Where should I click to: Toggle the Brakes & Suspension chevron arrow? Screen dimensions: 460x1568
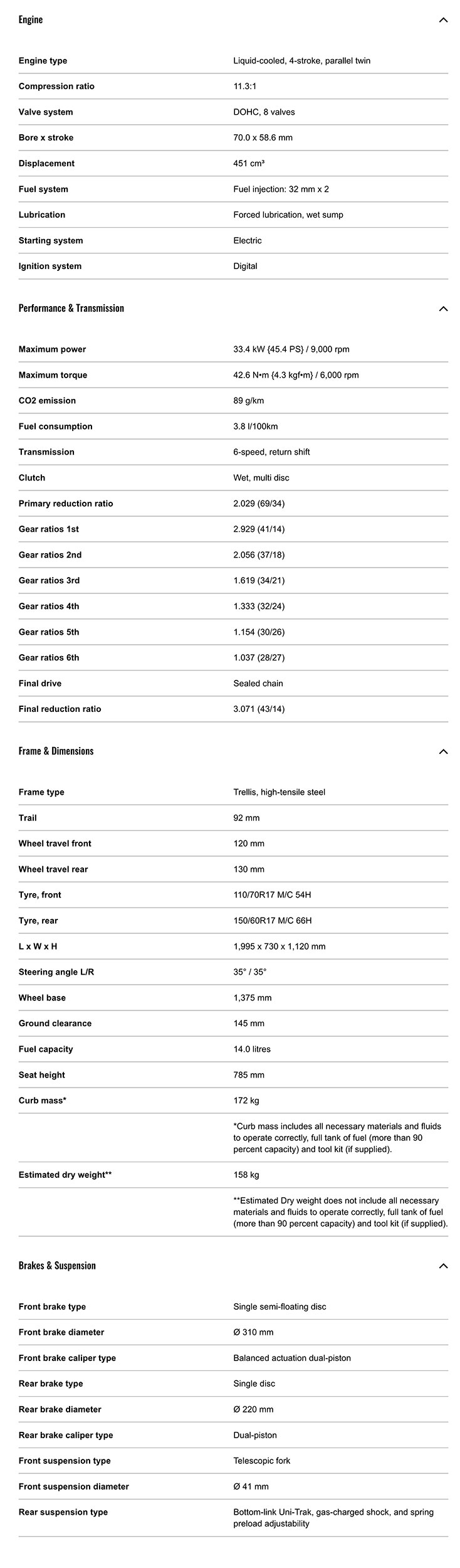click(x=443, y=1266)
